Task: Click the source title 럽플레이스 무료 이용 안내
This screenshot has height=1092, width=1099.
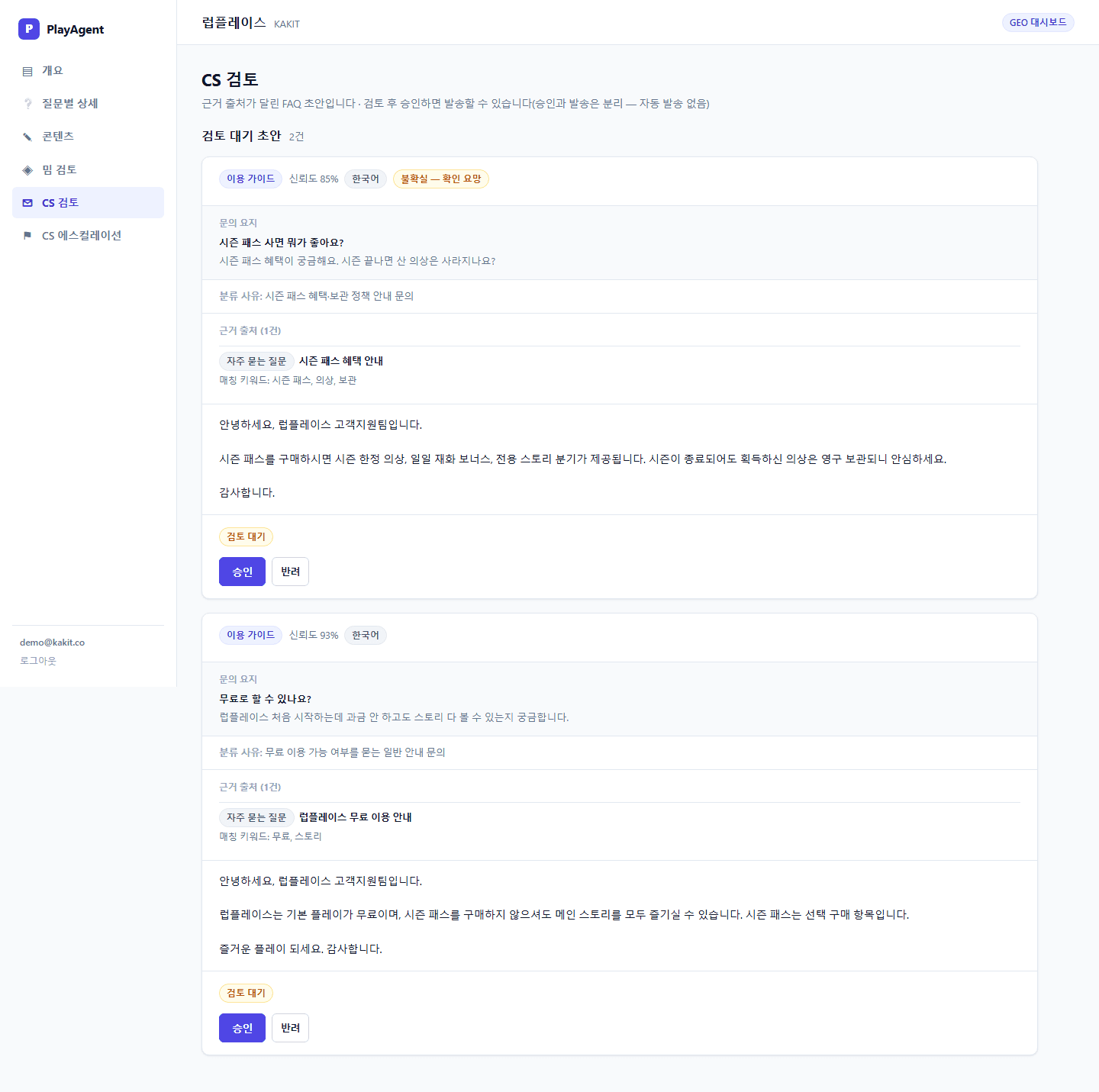Action: pyautogui.click(x=356, y=817)
